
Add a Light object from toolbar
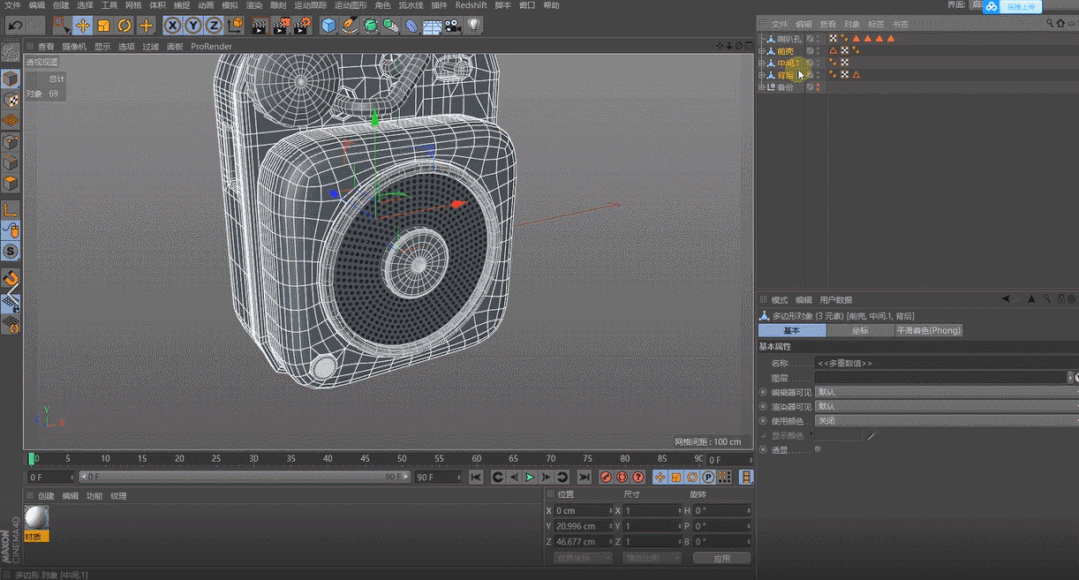tap(474, 25)
